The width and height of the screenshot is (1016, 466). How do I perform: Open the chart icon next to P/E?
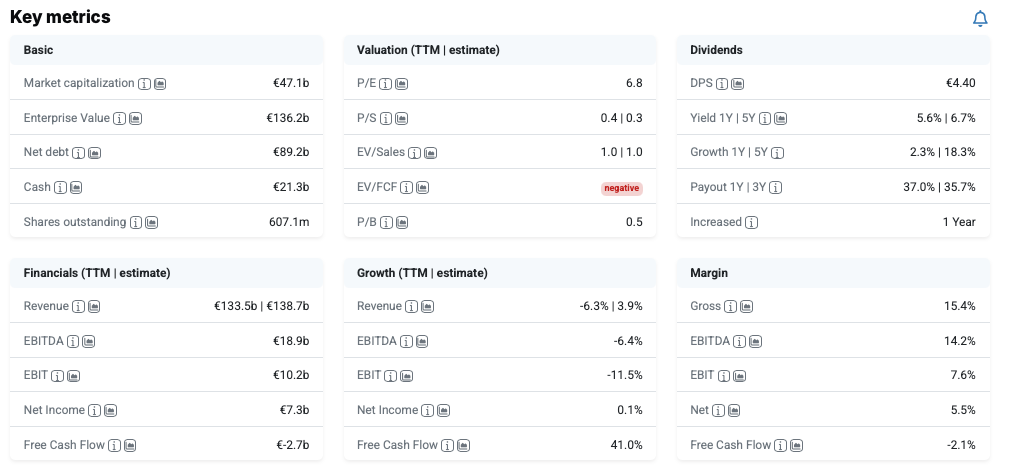point(401,83)
